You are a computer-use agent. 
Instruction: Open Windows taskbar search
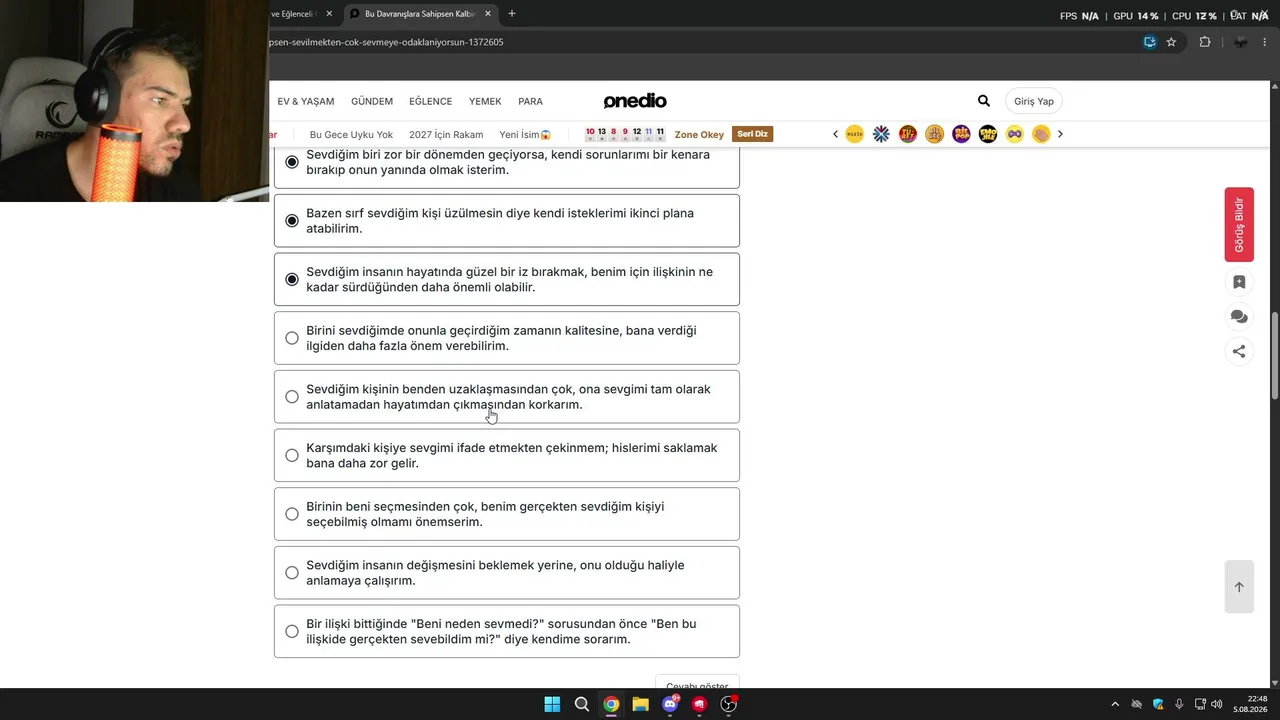[x=581, y=704]
